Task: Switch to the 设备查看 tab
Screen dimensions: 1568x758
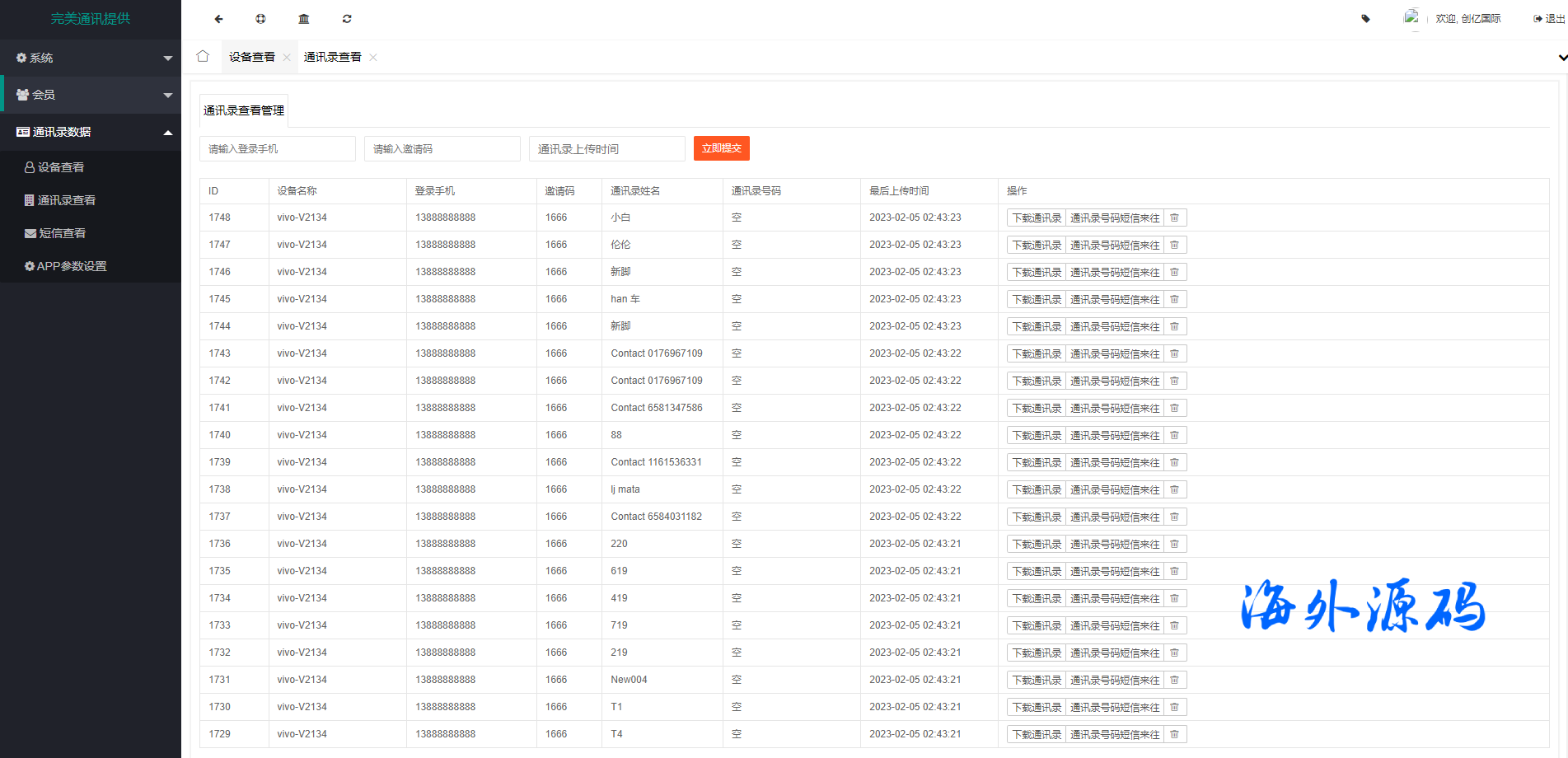Action: 251,58
